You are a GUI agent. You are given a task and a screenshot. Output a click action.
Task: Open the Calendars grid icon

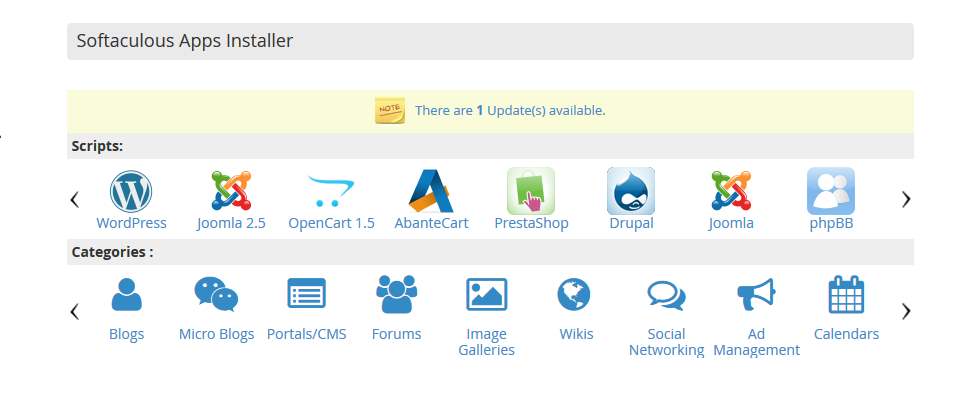click(x=846, y=295)
